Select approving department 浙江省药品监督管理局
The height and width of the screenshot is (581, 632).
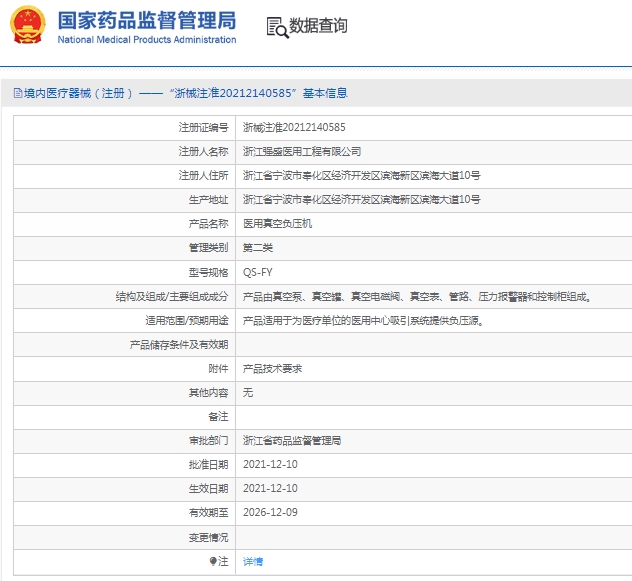(x=292, y=440)
